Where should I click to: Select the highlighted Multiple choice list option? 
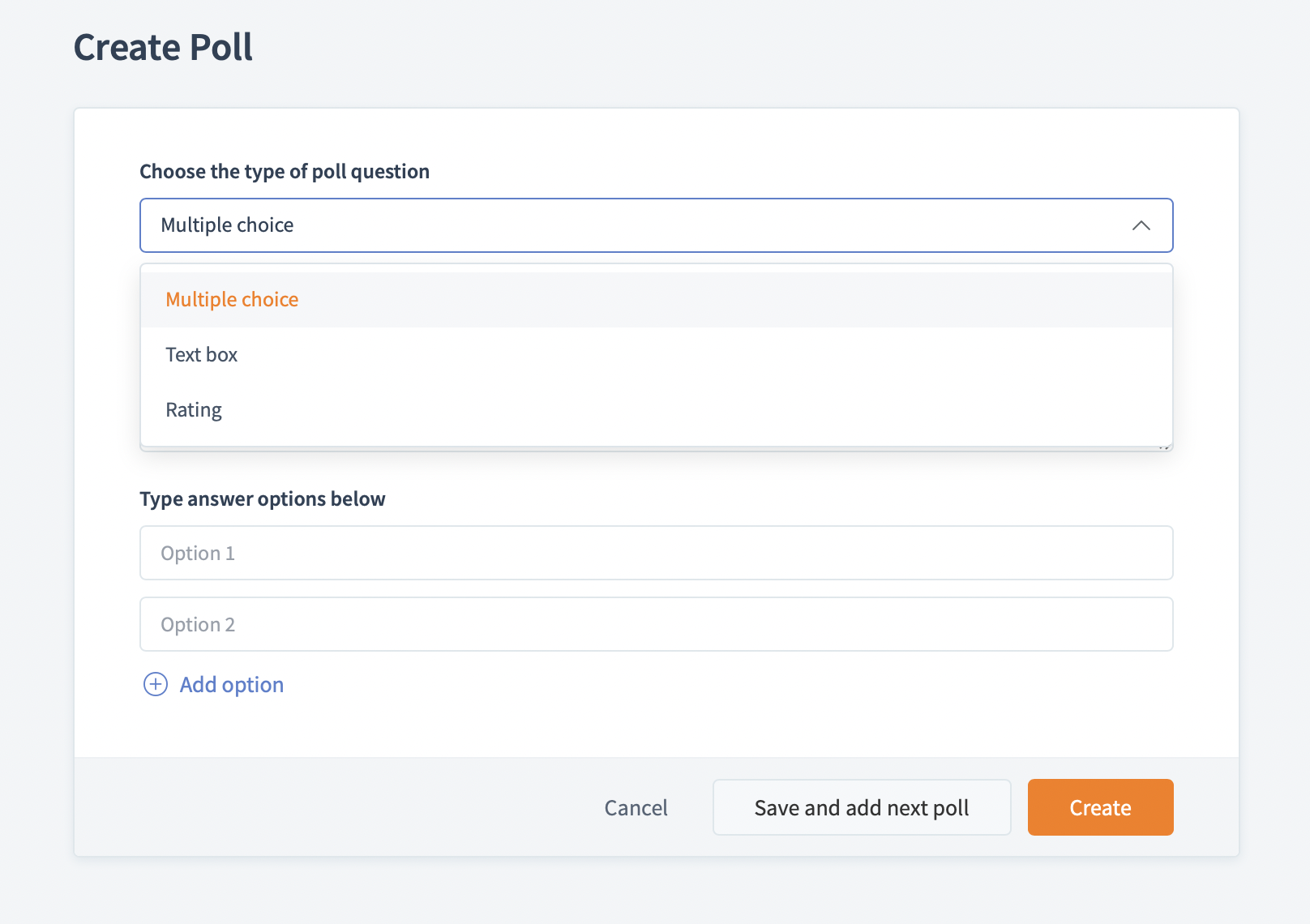(x=232, y=300)
